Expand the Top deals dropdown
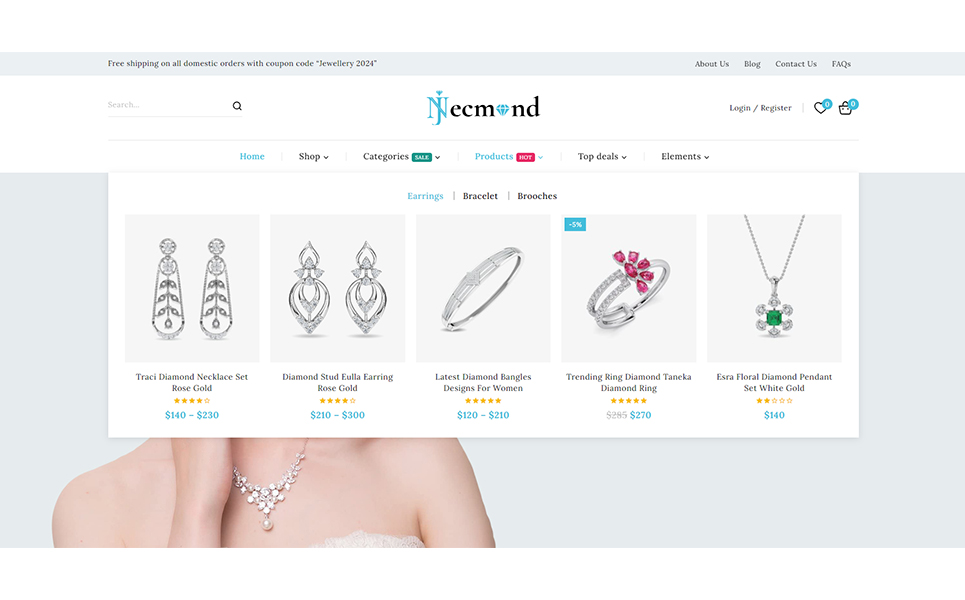Image resolution: width=965 pixels, height=600 pixels. (x=602, y=156)
